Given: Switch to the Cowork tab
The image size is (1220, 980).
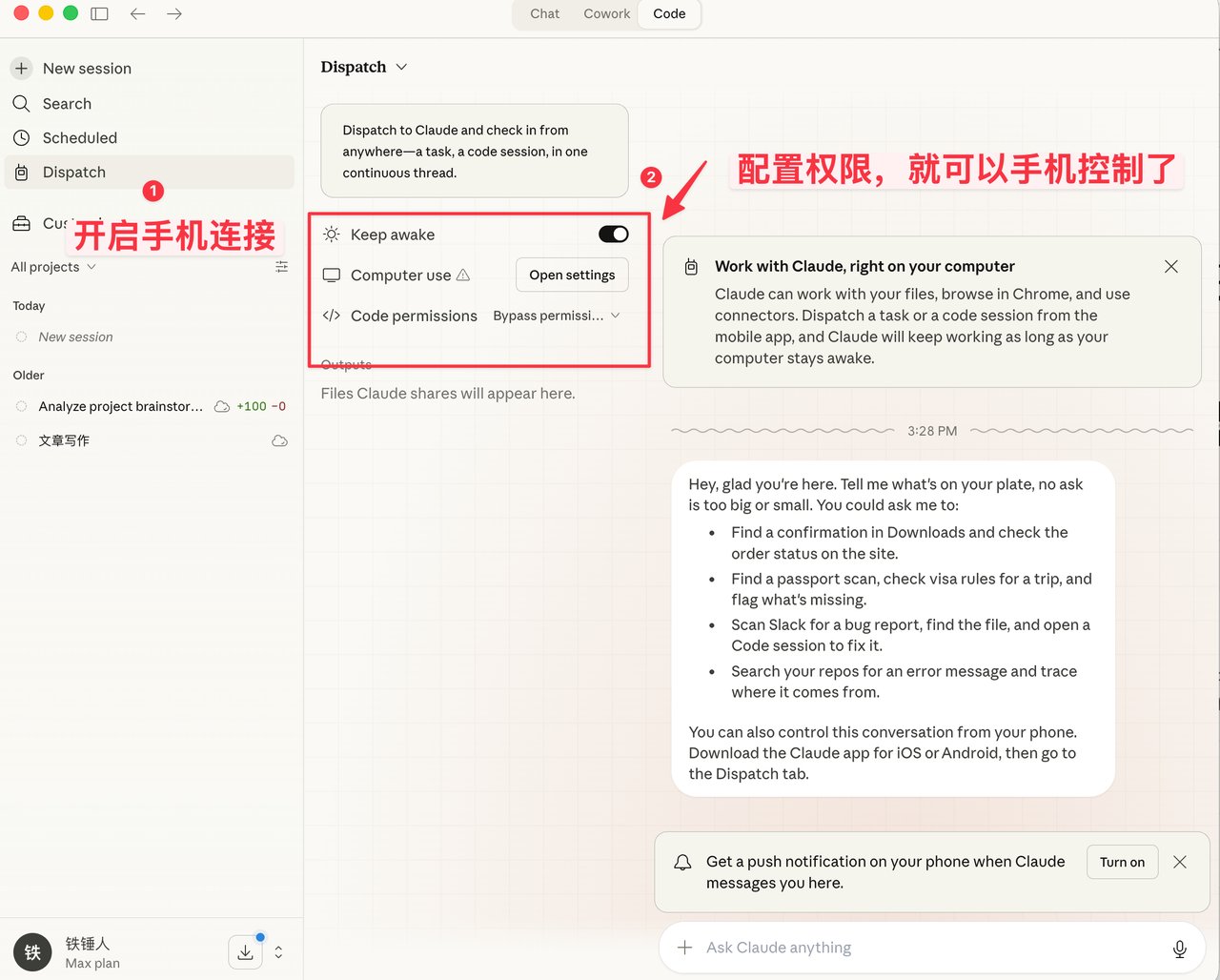Looking at the screenshot, I should [x=607, y=13].
